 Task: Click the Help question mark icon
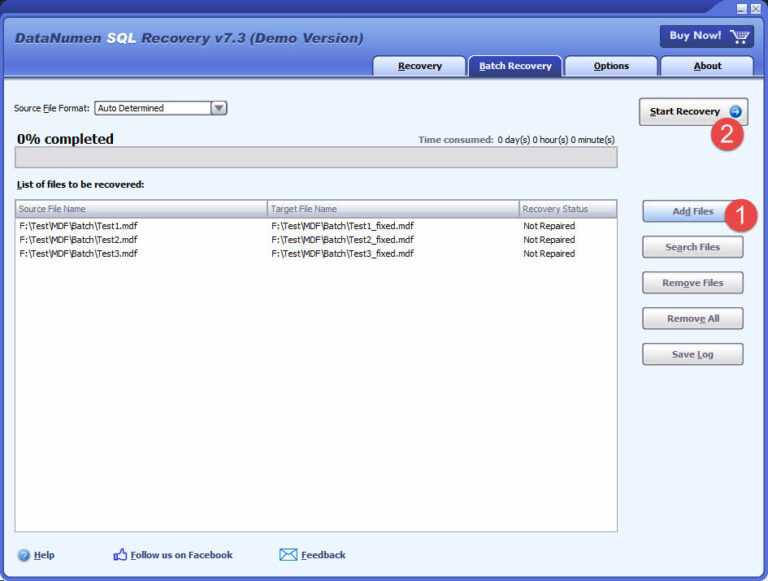24,555
